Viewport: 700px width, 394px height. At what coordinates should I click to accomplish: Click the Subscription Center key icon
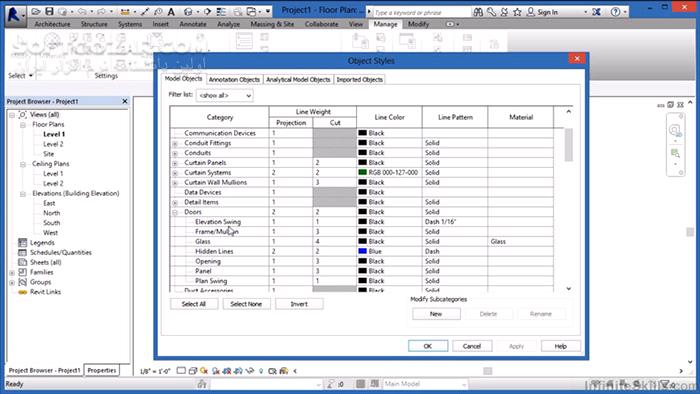click(x=492, y=12)
